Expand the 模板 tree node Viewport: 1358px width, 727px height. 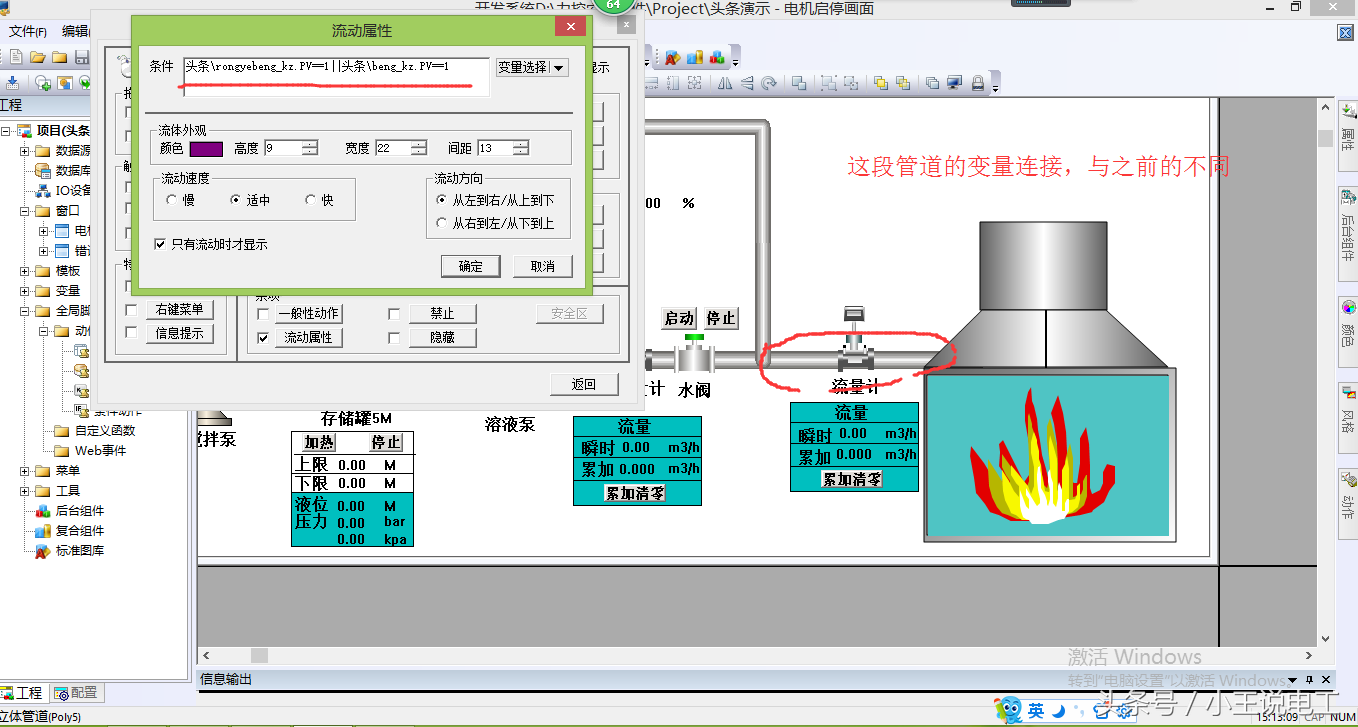24,271
